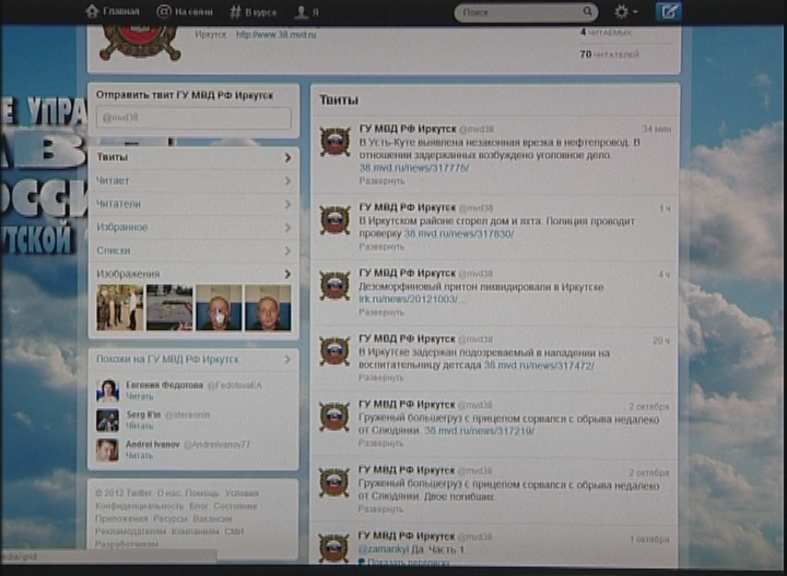Viewport: 787px width, 576px height.
Task: Click the 4 читаемых counter
Action: (x=606, y=32)
